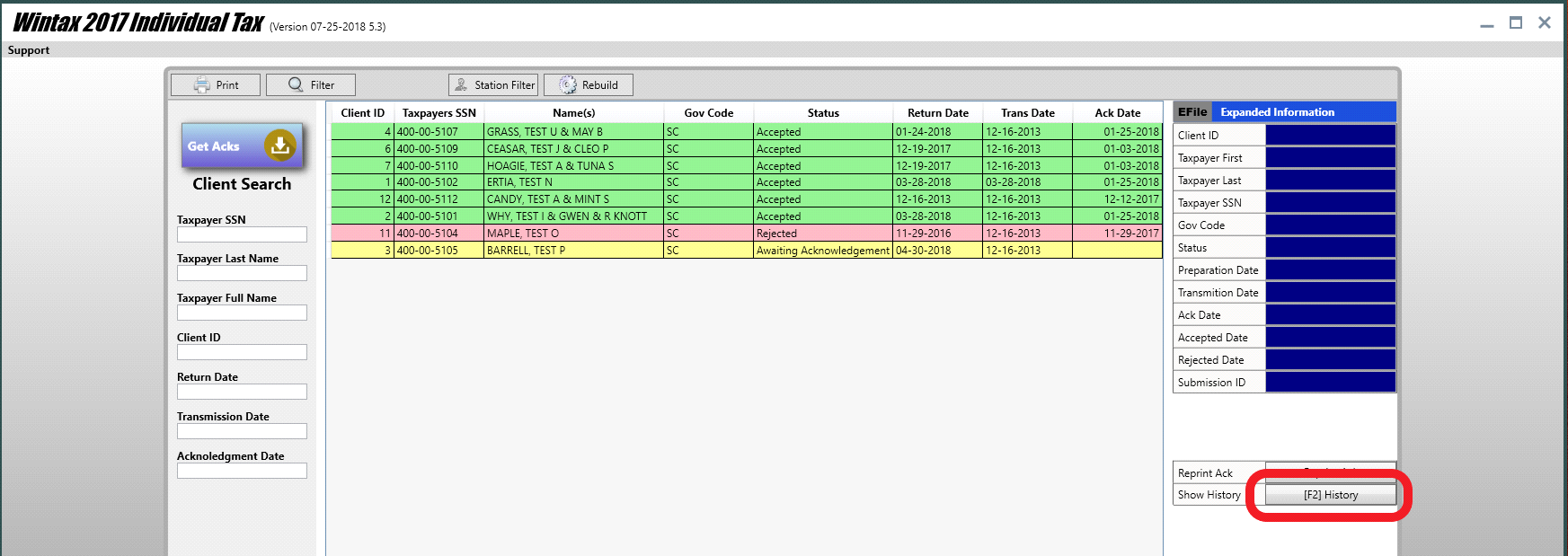Click SSN cell 400-00-5109
This screenshot has height=556, width=1568.
[x=439, y=149]
